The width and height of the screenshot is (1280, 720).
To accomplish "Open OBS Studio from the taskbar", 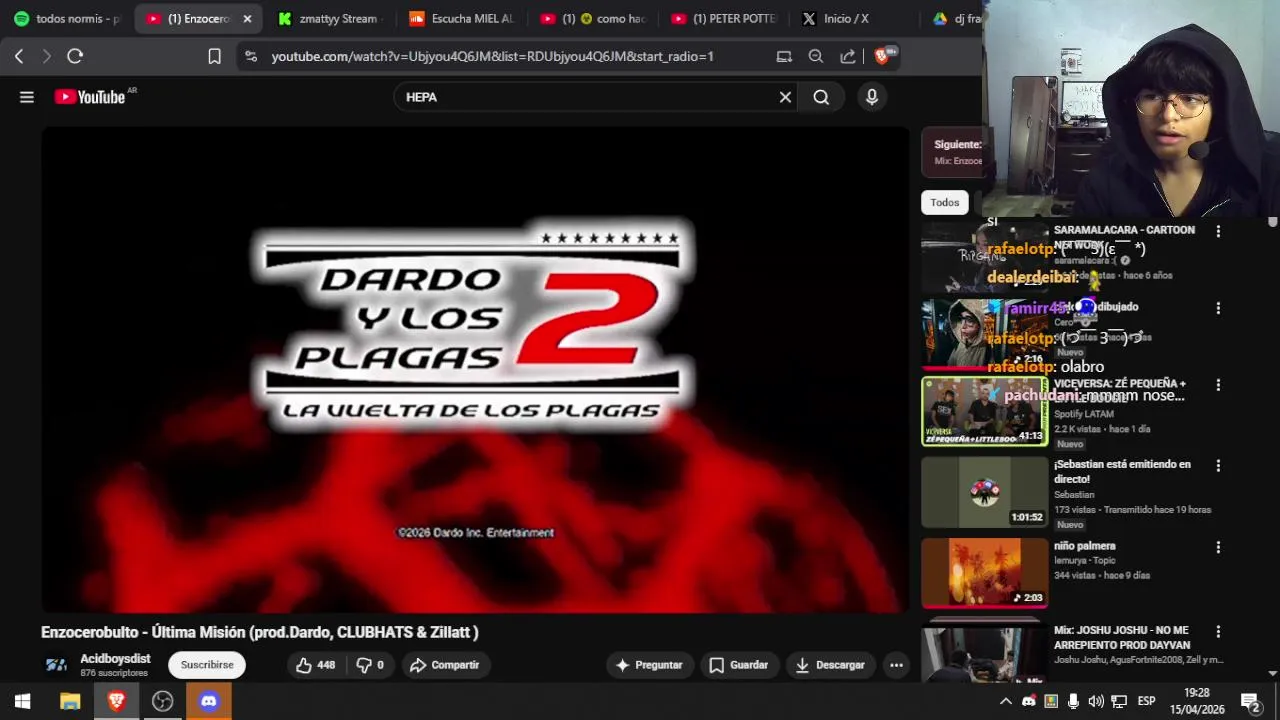I will point(162,701).
